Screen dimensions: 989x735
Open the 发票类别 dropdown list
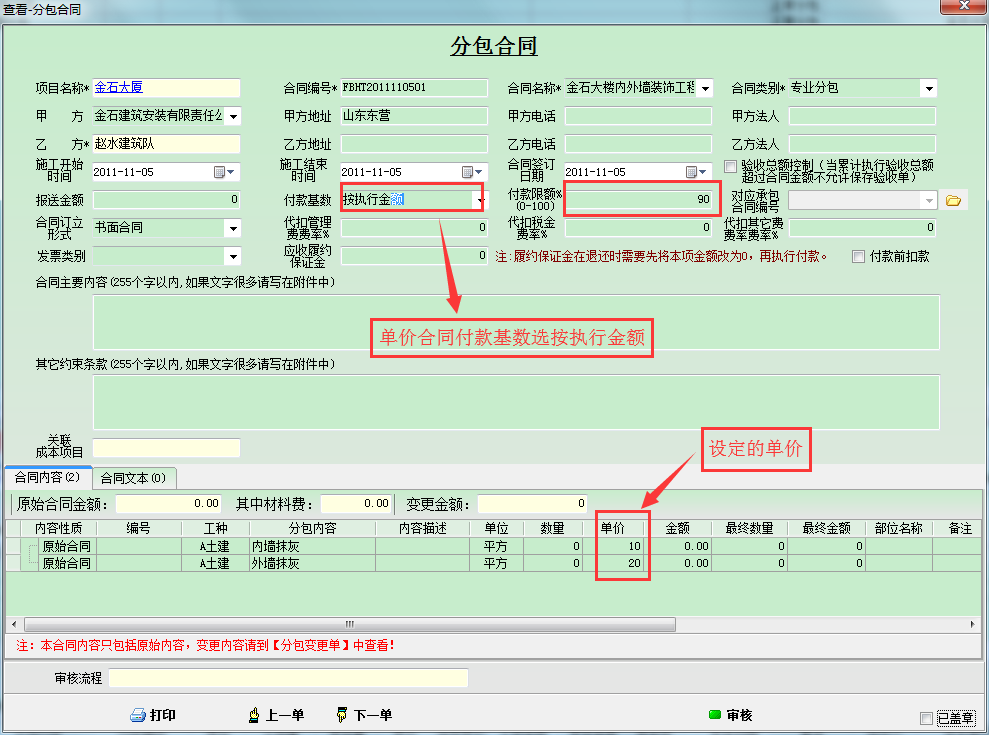click(232, 256)
